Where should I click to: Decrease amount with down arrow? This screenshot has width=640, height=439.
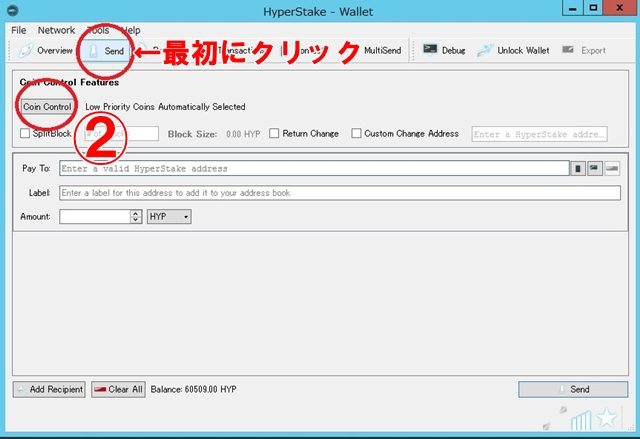[x=136, y=220]
